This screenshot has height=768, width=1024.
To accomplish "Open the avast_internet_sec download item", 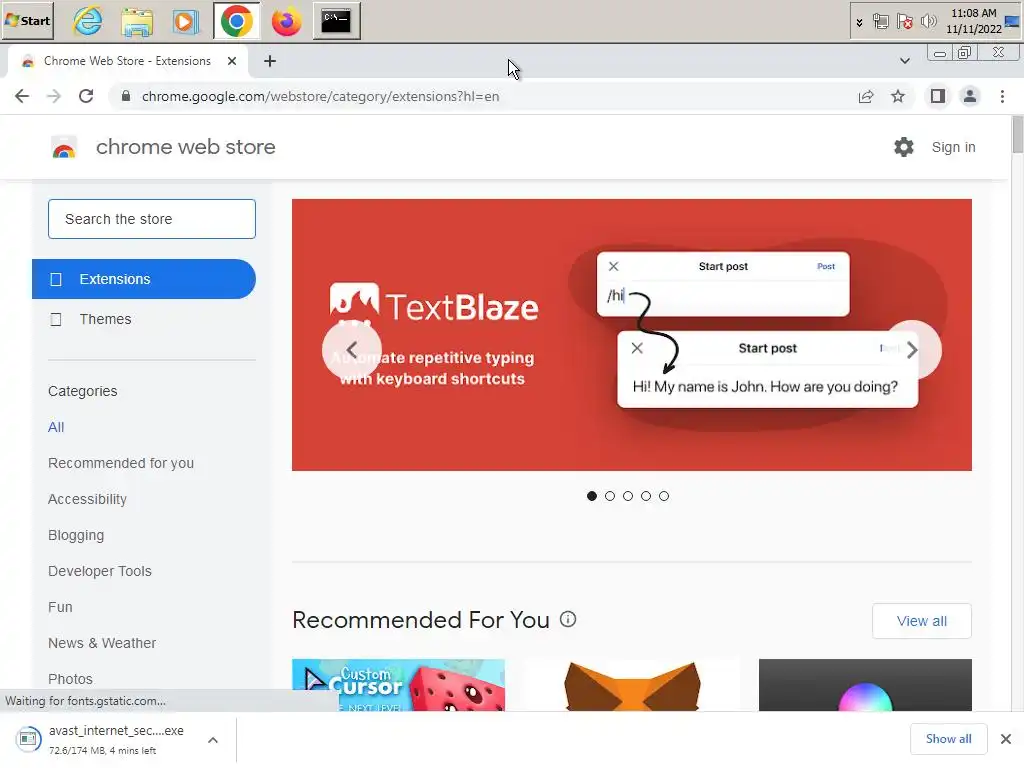I will tap(104, 740).
